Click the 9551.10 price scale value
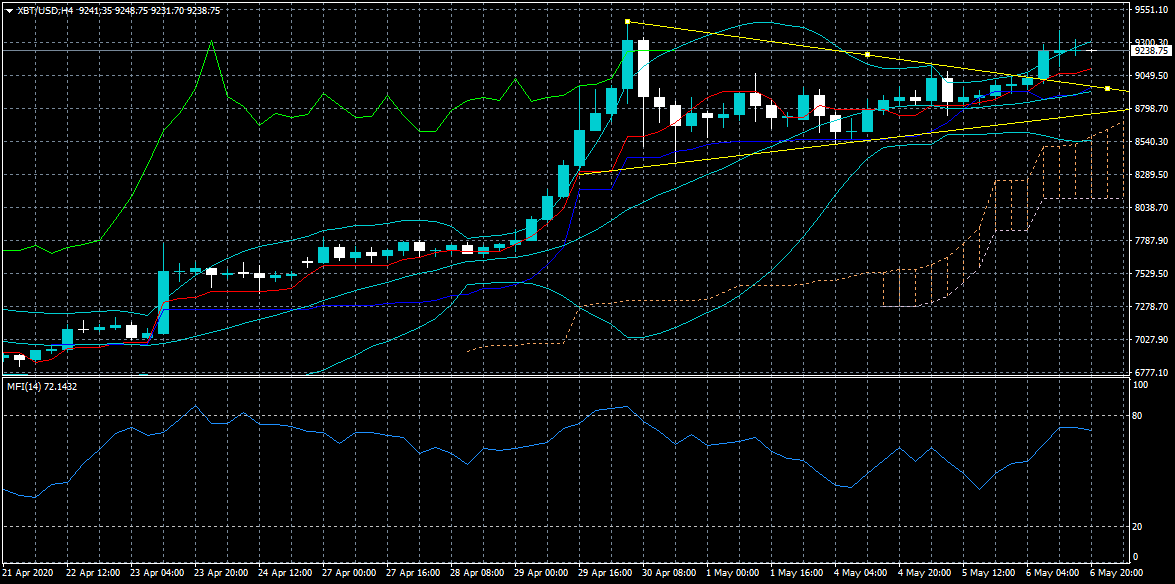Screen dimensions: 1175x584 pyautogui.click(x=1150, y=10)
